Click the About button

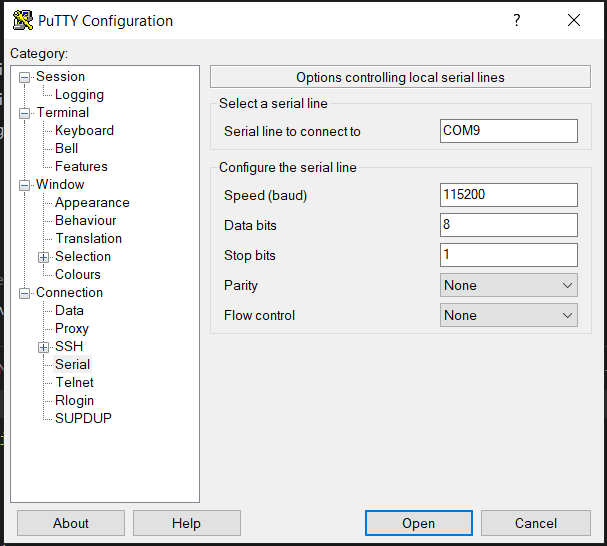click(71, 523)
